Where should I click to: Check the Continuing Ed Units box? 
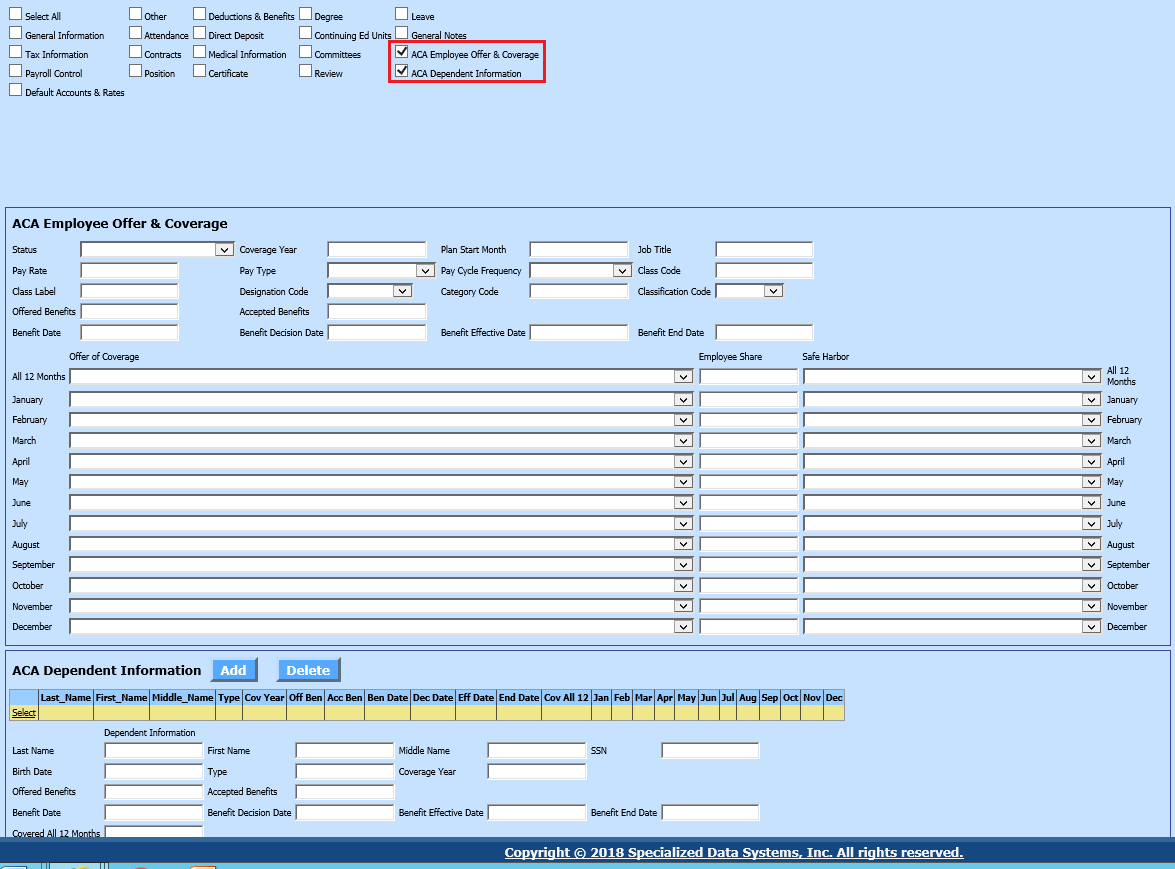click(305, 34)
